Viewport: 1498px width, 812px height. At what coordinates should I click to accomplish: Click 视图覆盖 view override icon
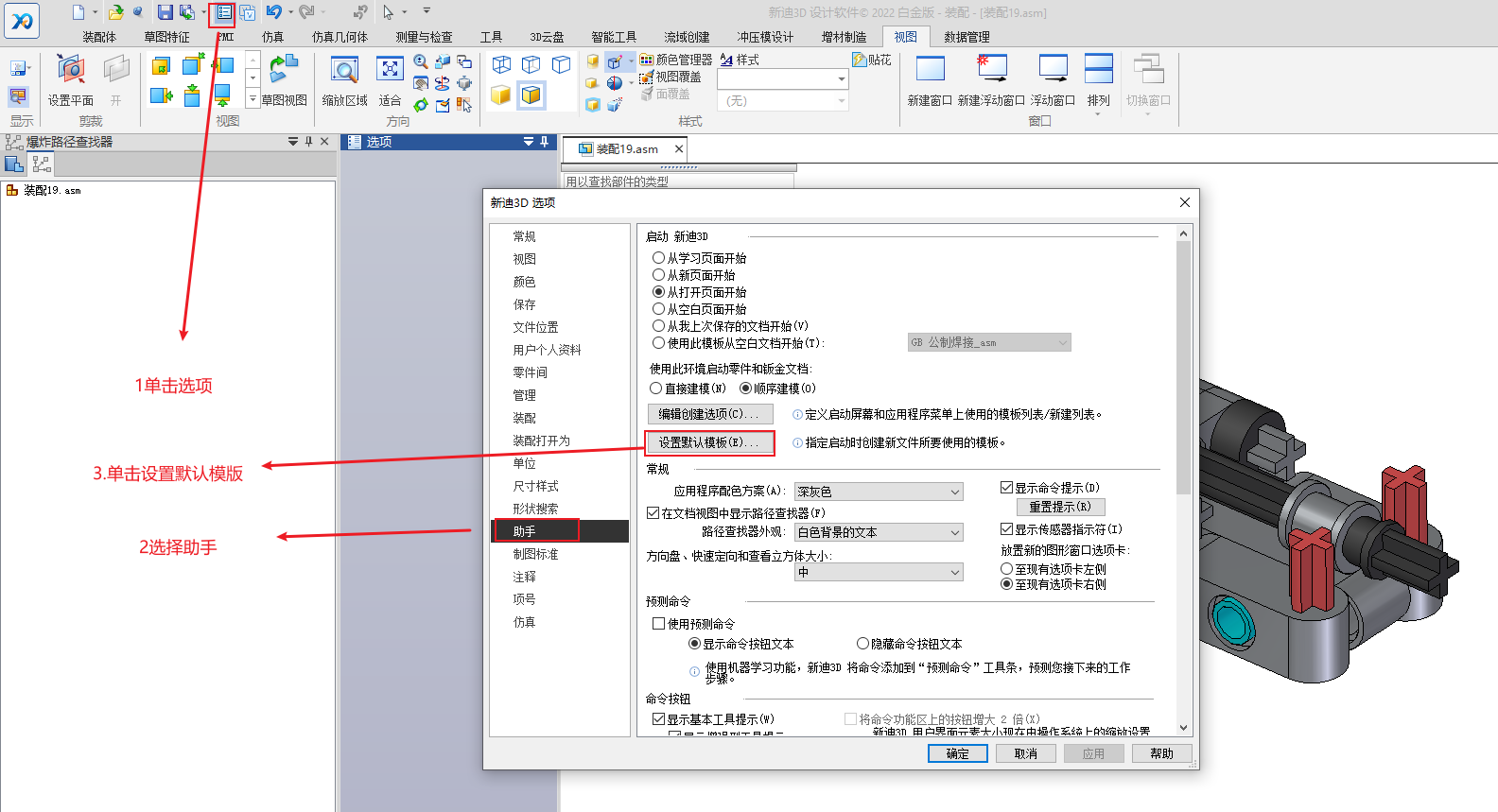671,77
